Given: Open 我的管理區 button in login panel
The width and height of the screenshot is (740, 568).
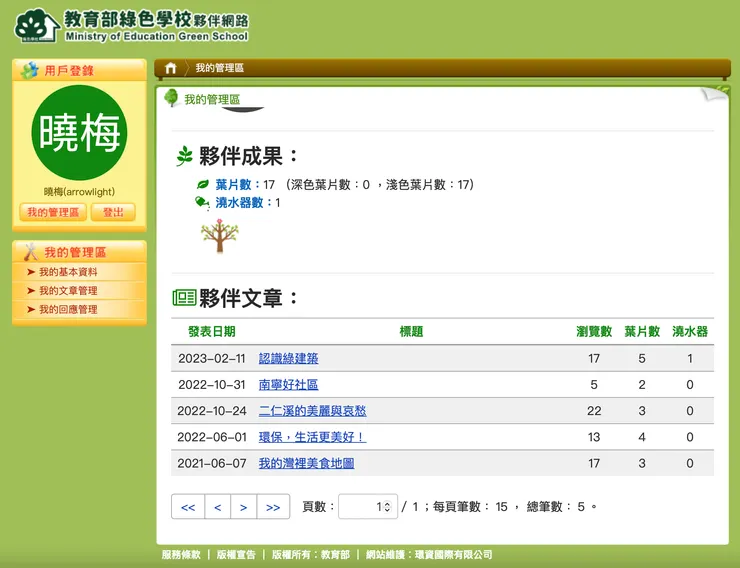Looking at the screenshot, I should (53, 212).
